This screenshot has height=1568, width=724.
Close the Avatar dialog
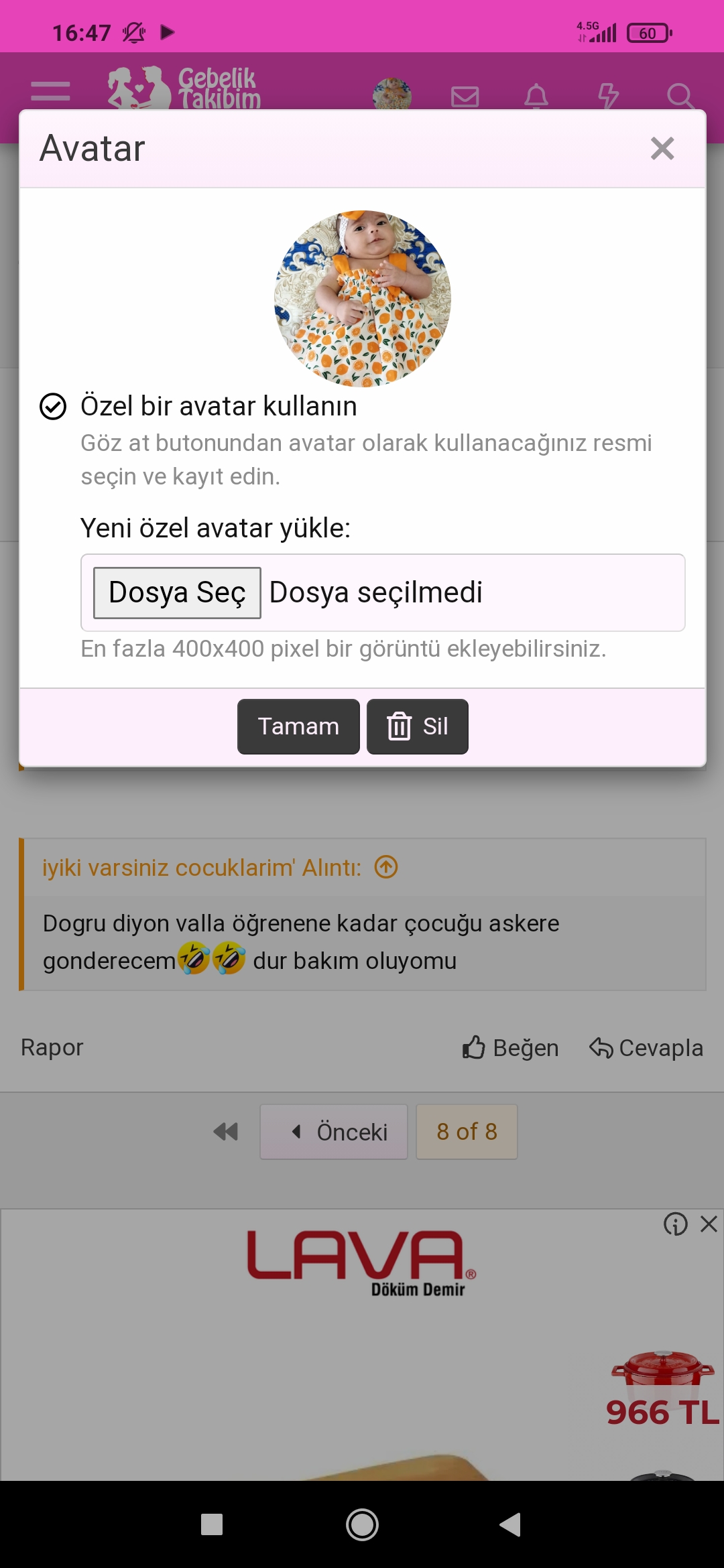tap(662, 148)
